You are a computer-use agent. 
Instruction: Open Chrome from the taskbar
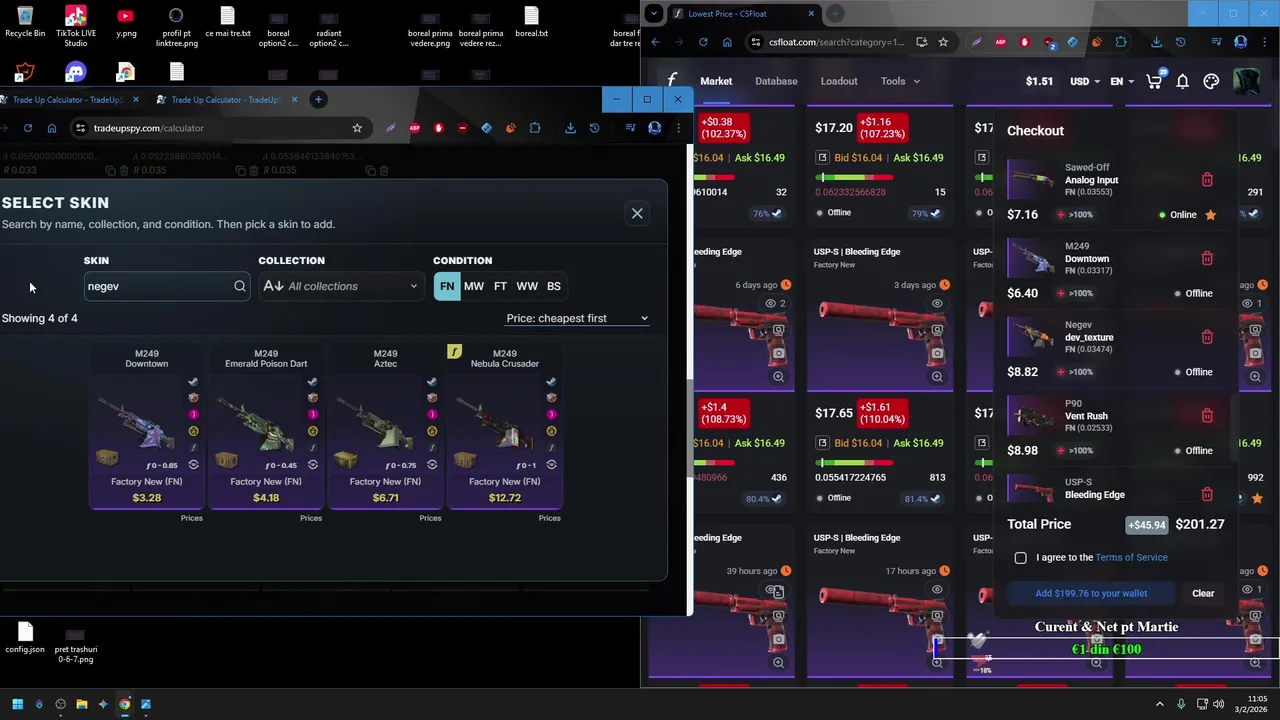124,704
